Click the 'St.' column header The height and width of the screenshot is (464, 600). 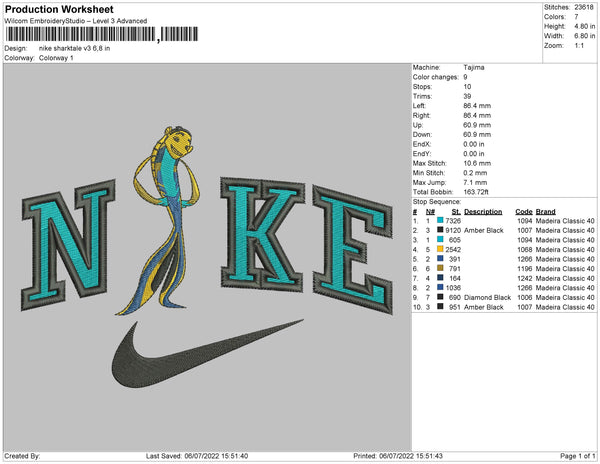click(x=456, y=212)
